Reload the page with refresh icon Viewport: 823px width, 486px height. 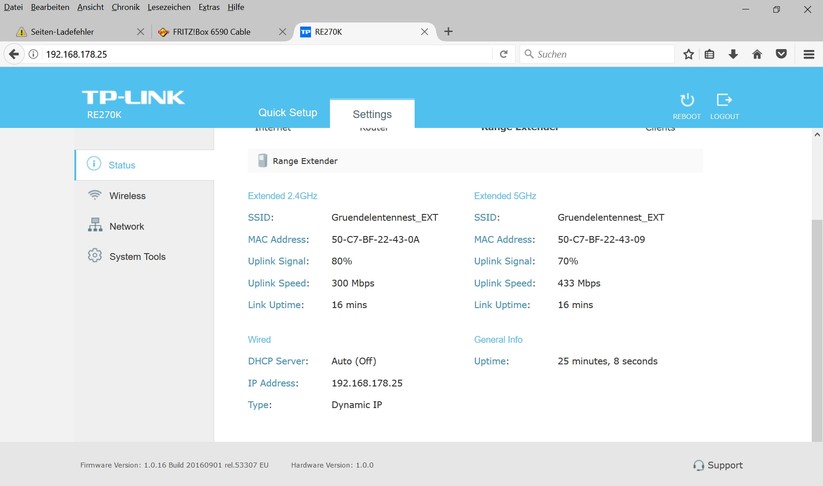coord(504,54)
